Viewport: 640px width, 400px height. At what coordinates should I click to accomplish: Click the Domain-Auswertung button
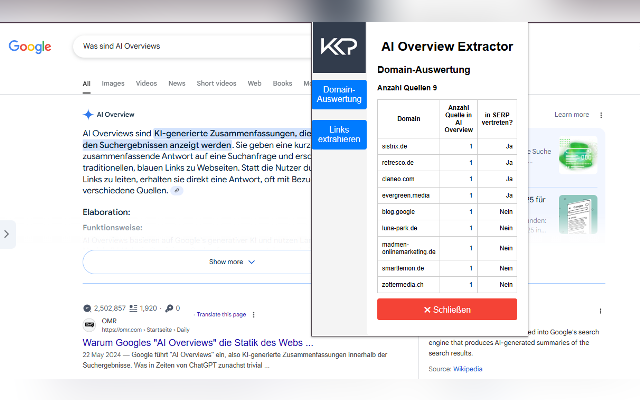(x=339, y=94)
